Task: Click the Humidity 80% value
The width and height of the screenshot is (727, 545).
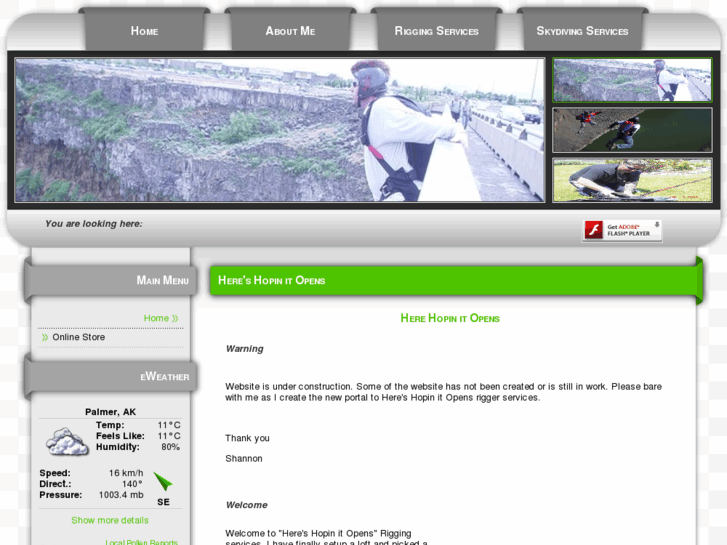Action: tap(170, 447)
